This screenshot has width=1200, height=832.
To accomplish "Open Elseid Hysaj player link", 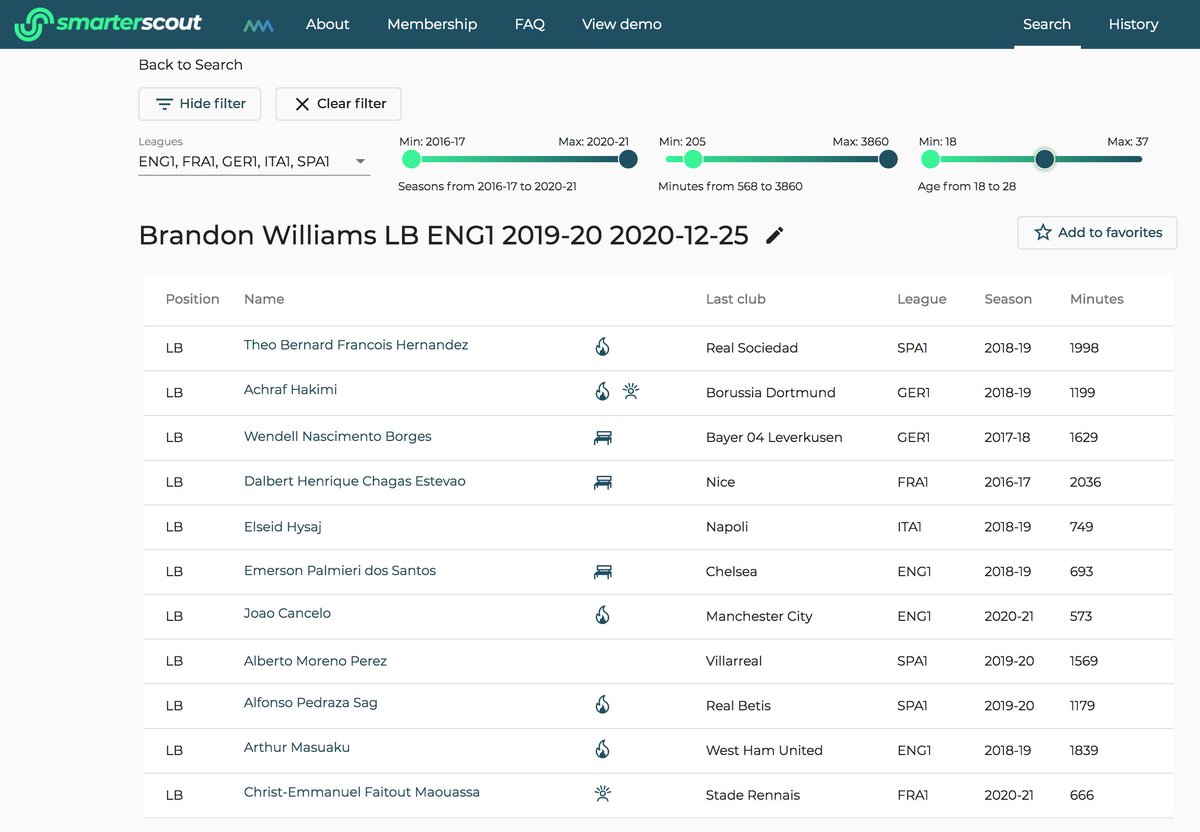I will click(x=283, y=526).
